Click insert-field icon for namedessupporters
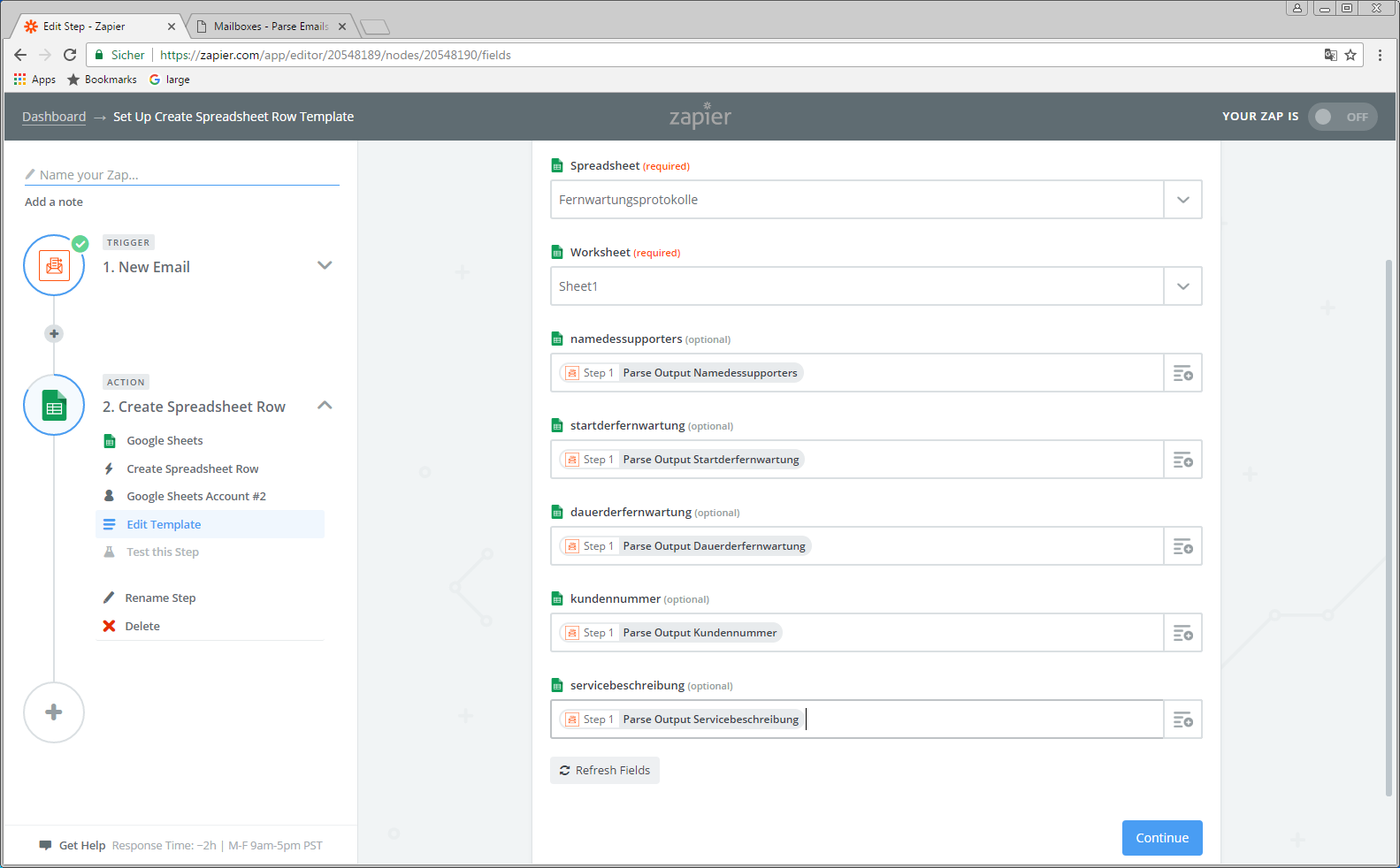This screenshot has width=1400, height=868. click(1182, 373)
